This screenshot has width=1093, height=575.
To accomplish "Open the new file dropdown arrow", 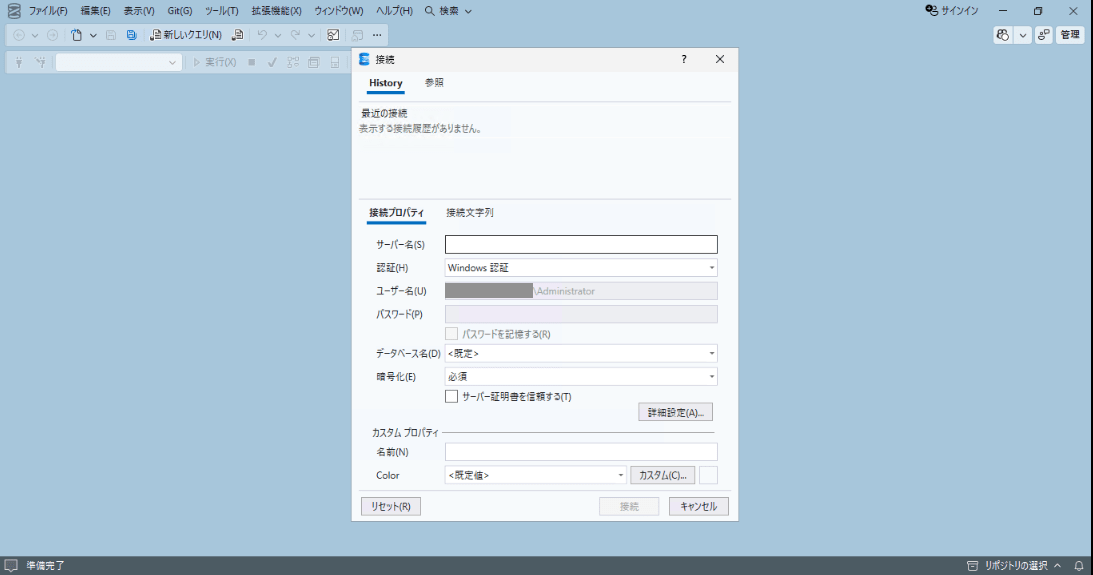I will (x=93, y=35).
